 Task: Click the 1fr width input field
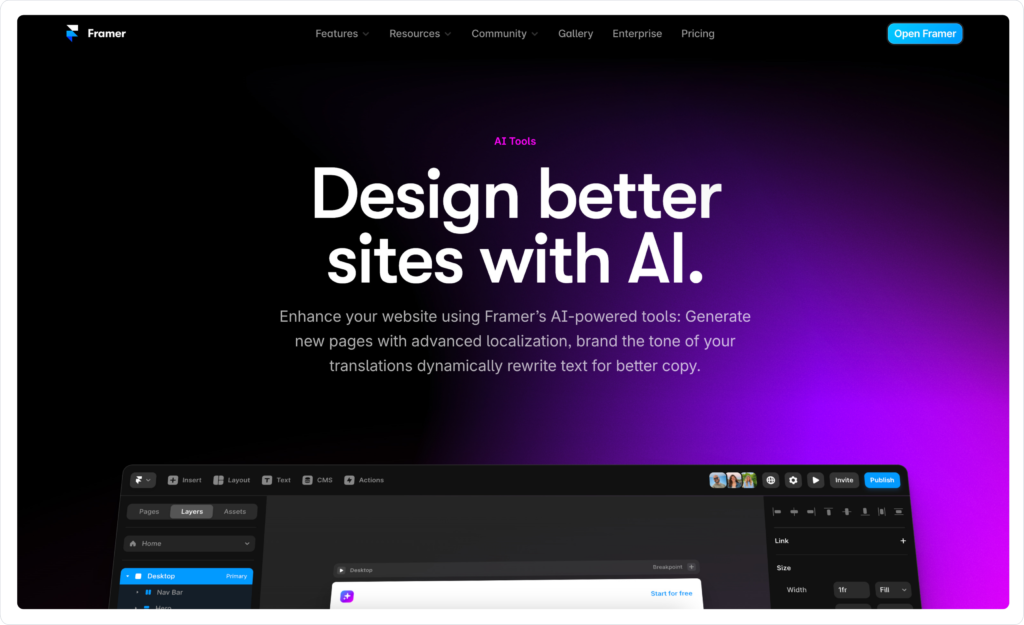pyautogui.click(x=850, y=589)
